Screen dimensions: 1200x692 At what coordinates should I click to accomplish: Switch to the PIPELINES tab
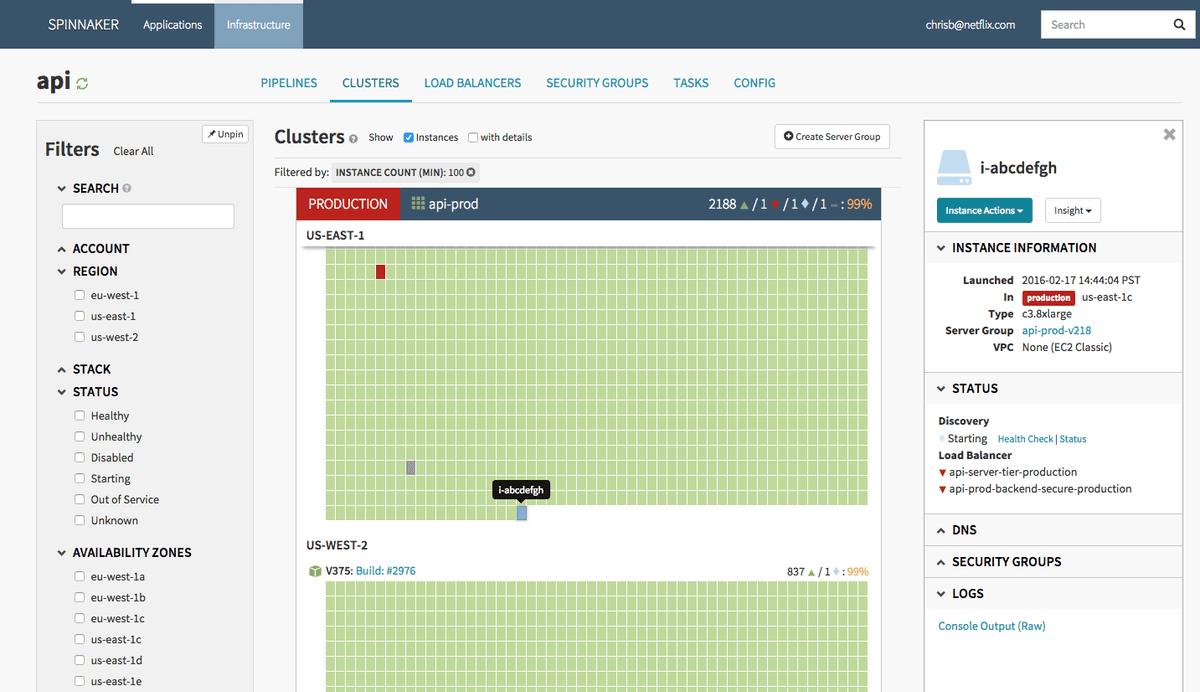289,83
